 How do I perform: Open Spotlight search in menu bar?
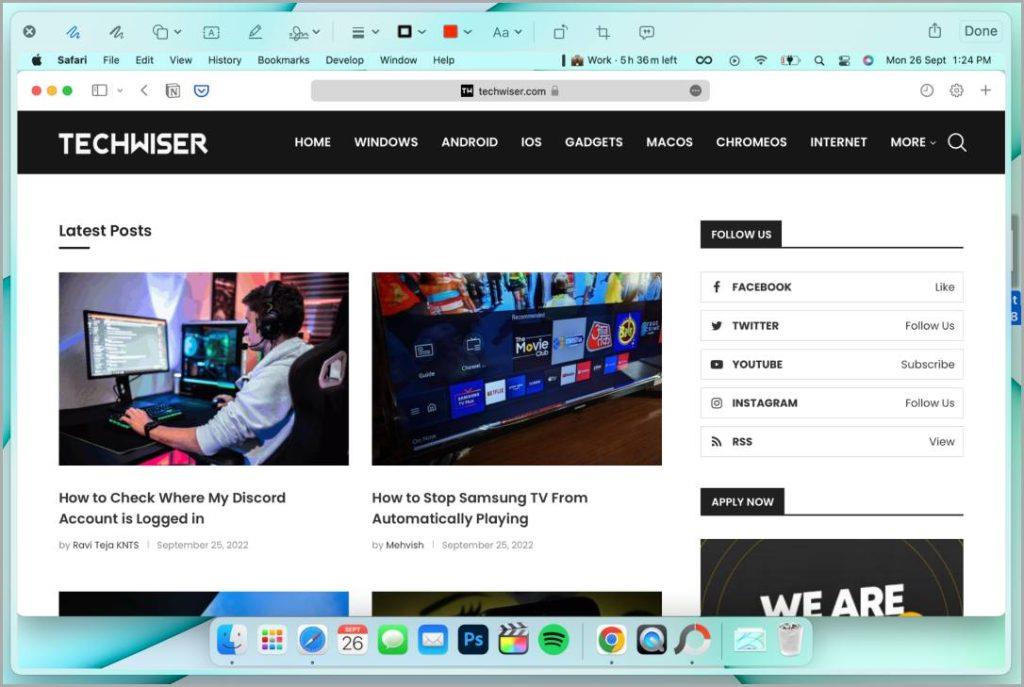[819, 60]
